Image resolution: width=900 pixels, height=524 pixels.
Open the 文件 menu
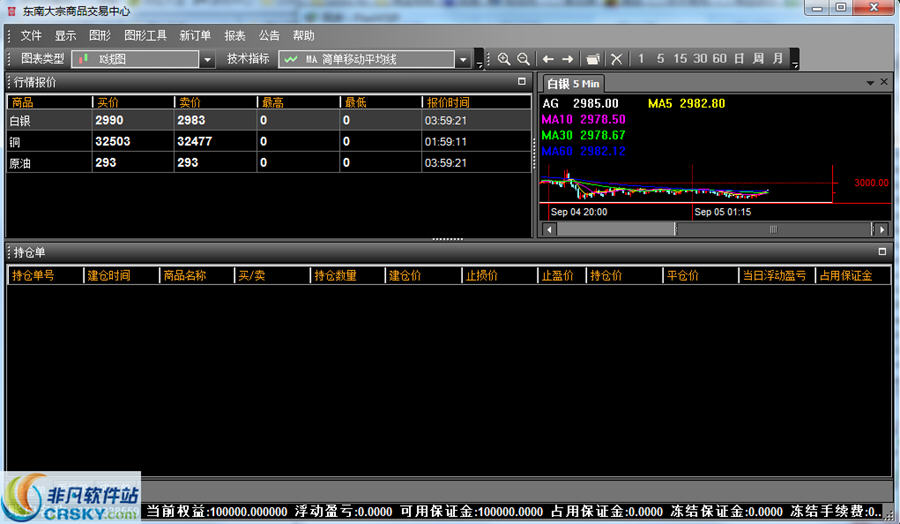31,36
